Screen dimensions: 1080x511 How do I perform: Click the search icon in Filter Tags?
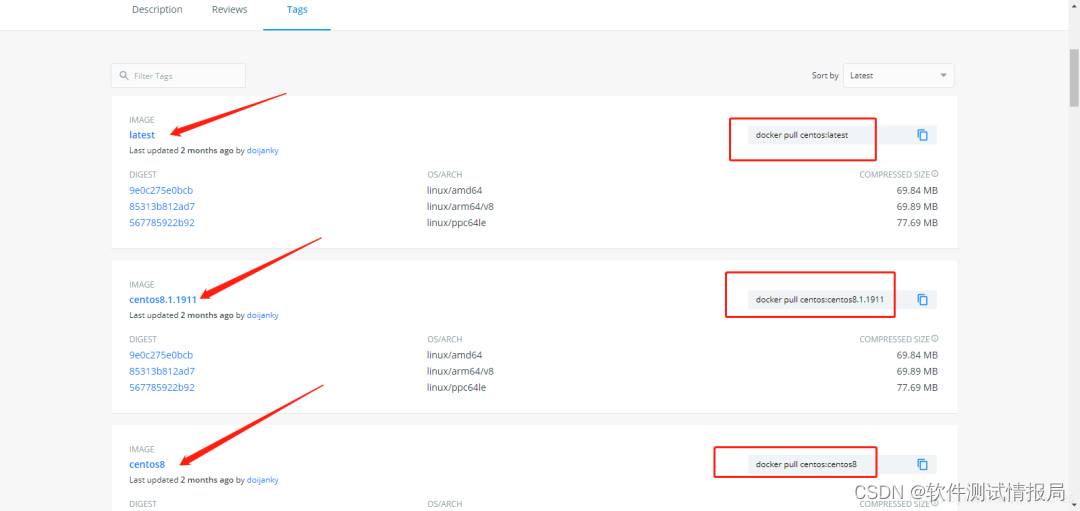pos(124,76)
